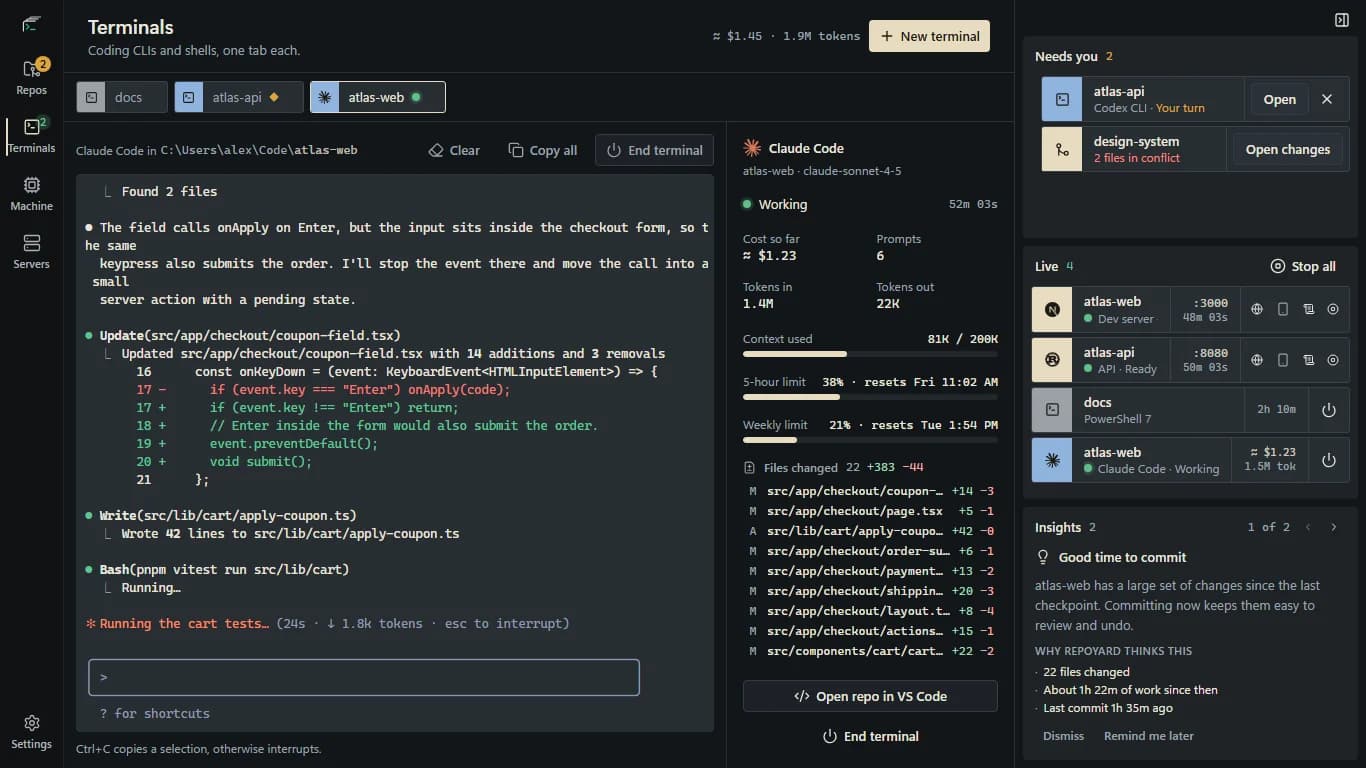
Task: Select src/app/checkout/layout.t… changed file
Action: [x=870, y=611]
